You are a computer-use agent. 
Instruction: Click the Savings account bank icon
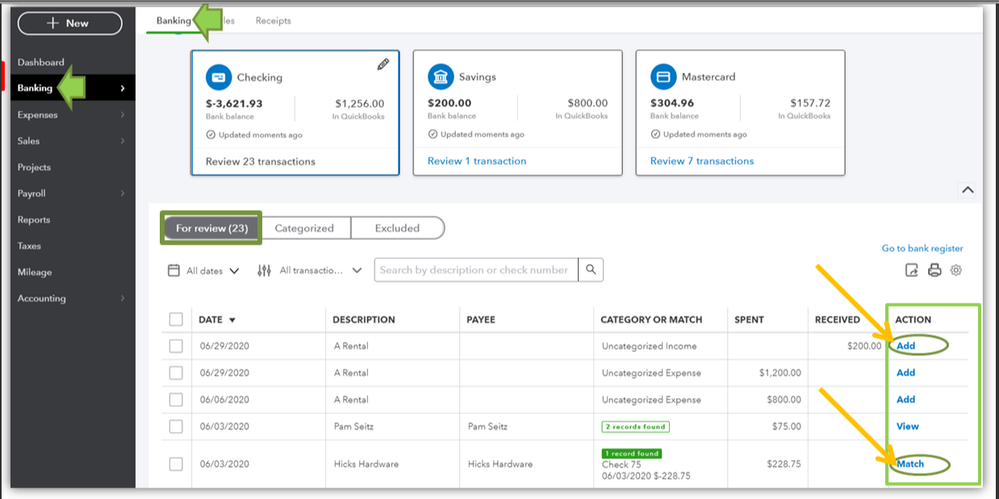point(440,77)
